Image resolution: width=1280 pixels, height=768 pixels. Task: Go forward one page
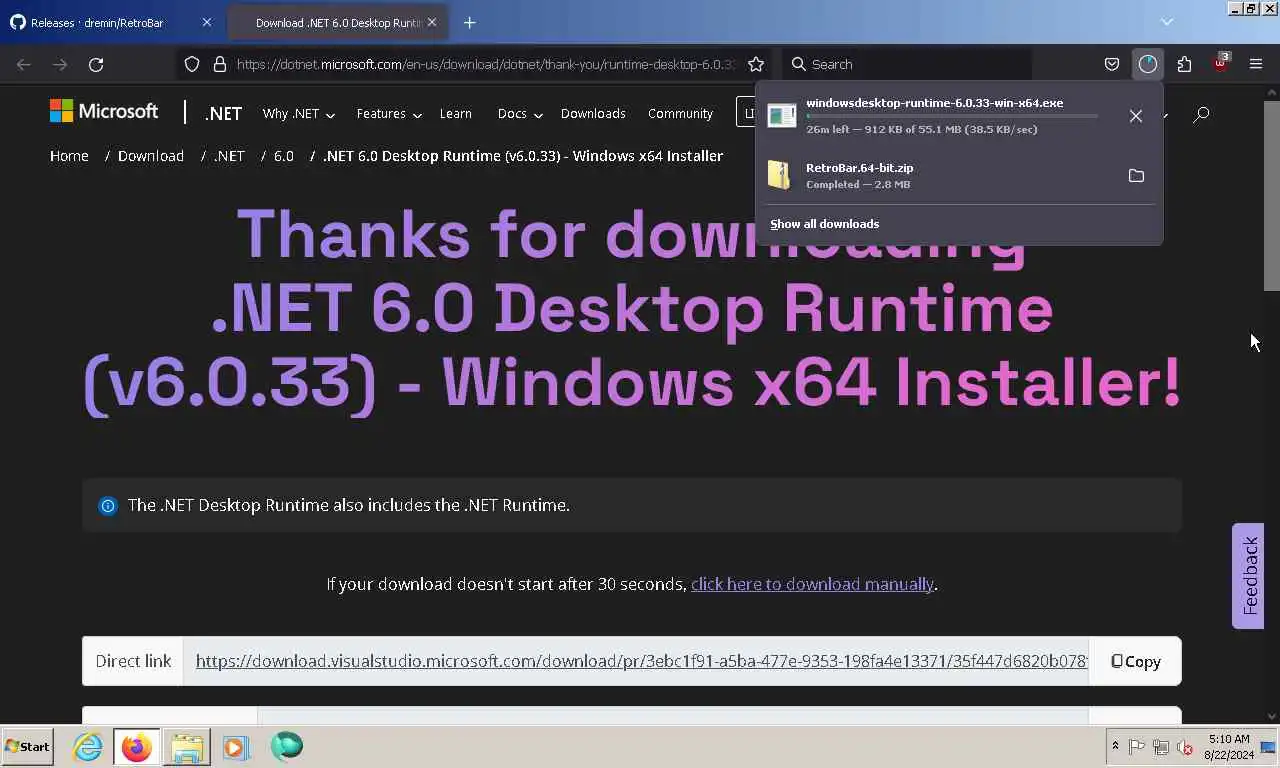point(60,64)
